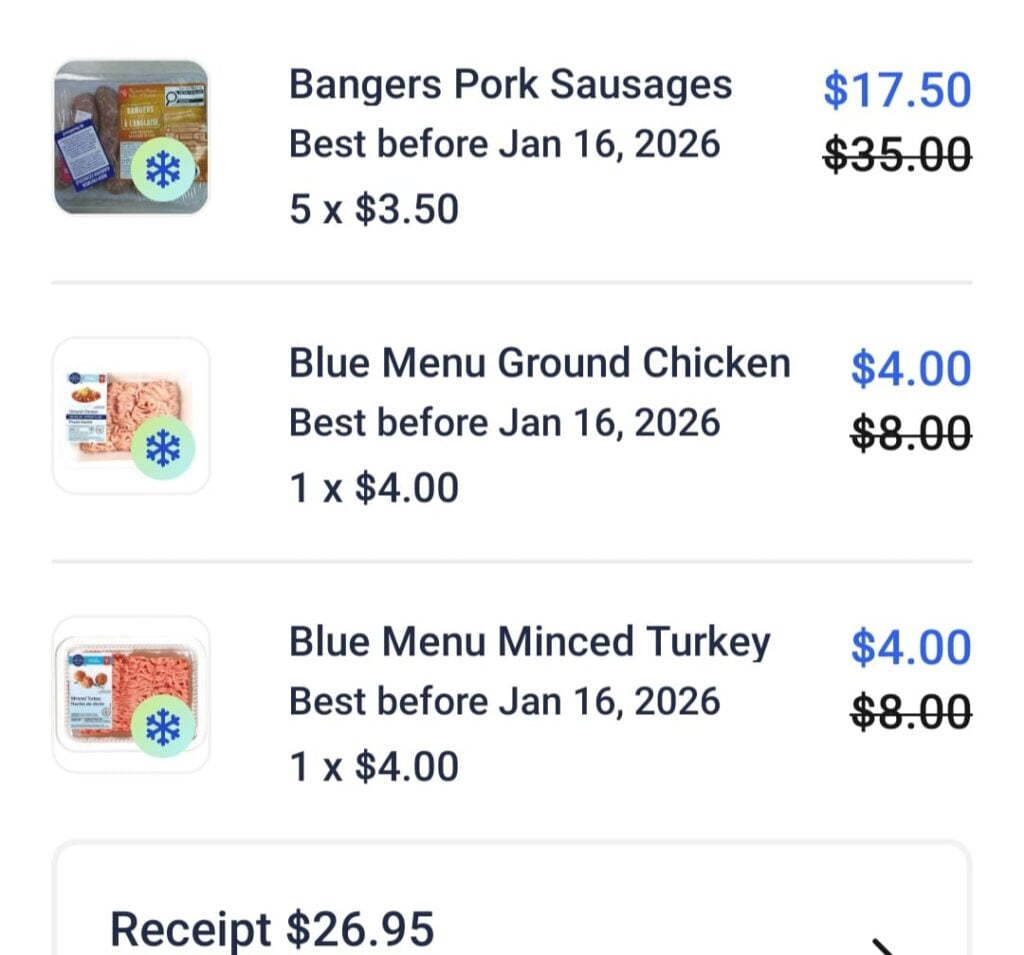Click the Minced Turkey $4.00 sale price
This screenshot has height=955, width=1024.
(910, 647)
